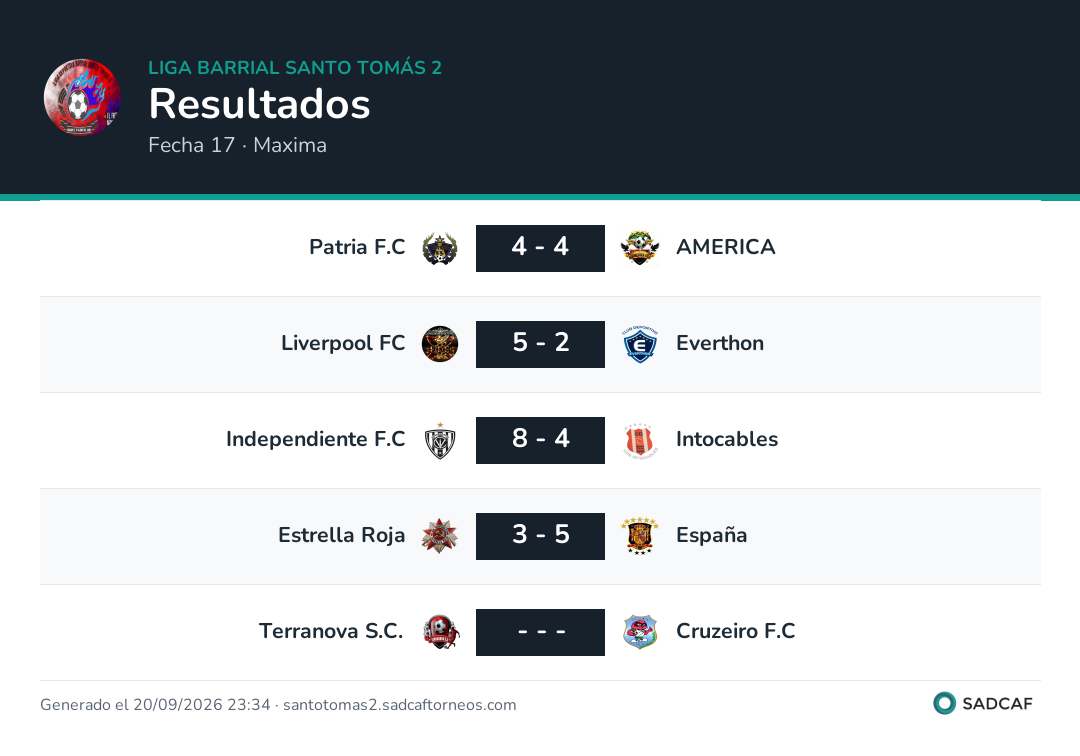Click the league logo in the header
Image resolution: width=1080 pixels, height=756 pixels.
tap(82, 97)
